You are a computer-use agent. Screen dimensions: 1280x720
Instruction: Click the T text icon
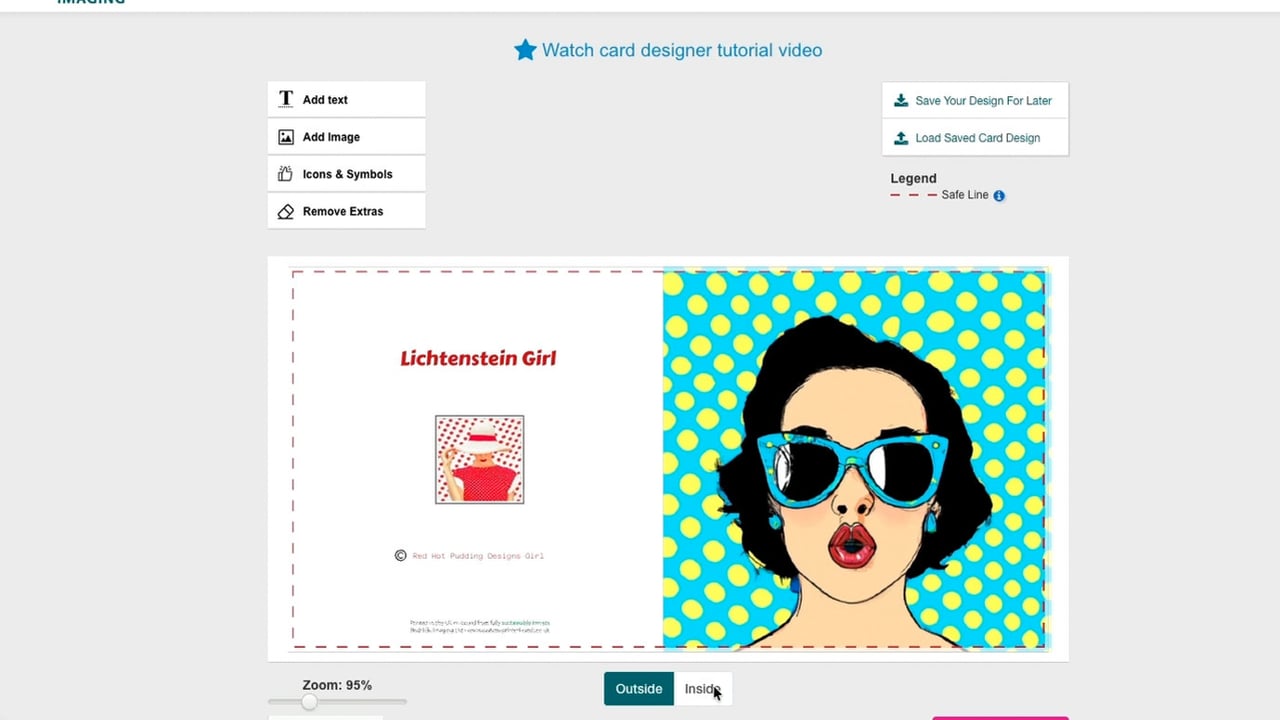[x=286, y=99]
